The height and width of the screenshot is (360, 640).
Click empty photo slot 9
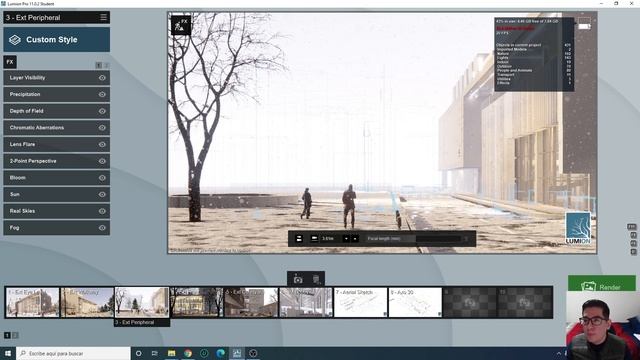click(470, 302)
